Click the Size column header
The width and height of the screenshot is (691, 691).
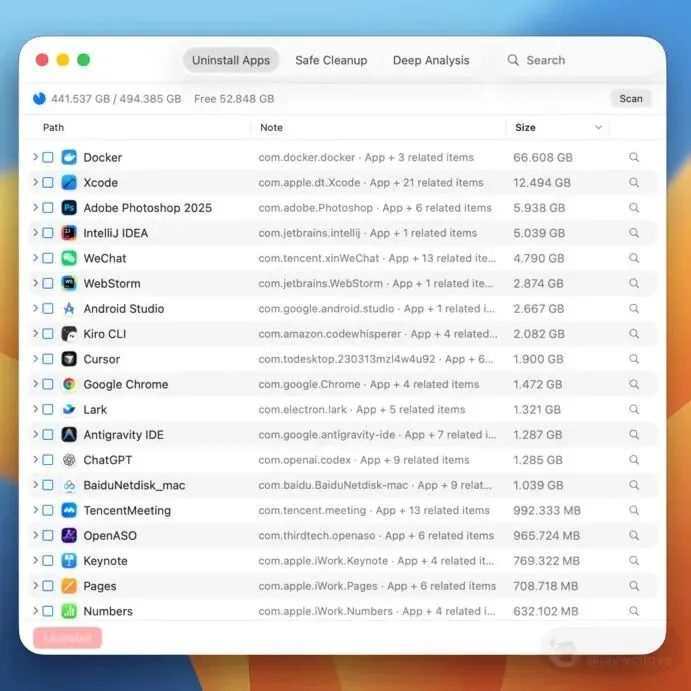tap(525, 127)
